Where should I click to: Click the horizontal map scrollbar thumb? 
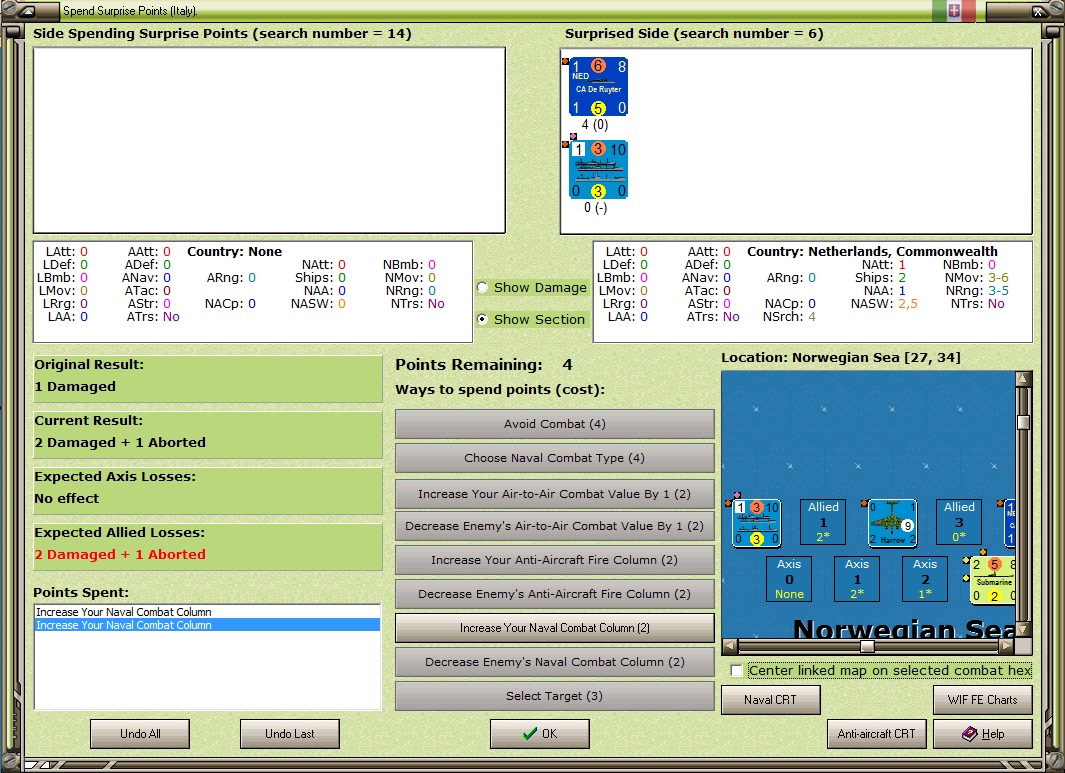click(867, 646)
